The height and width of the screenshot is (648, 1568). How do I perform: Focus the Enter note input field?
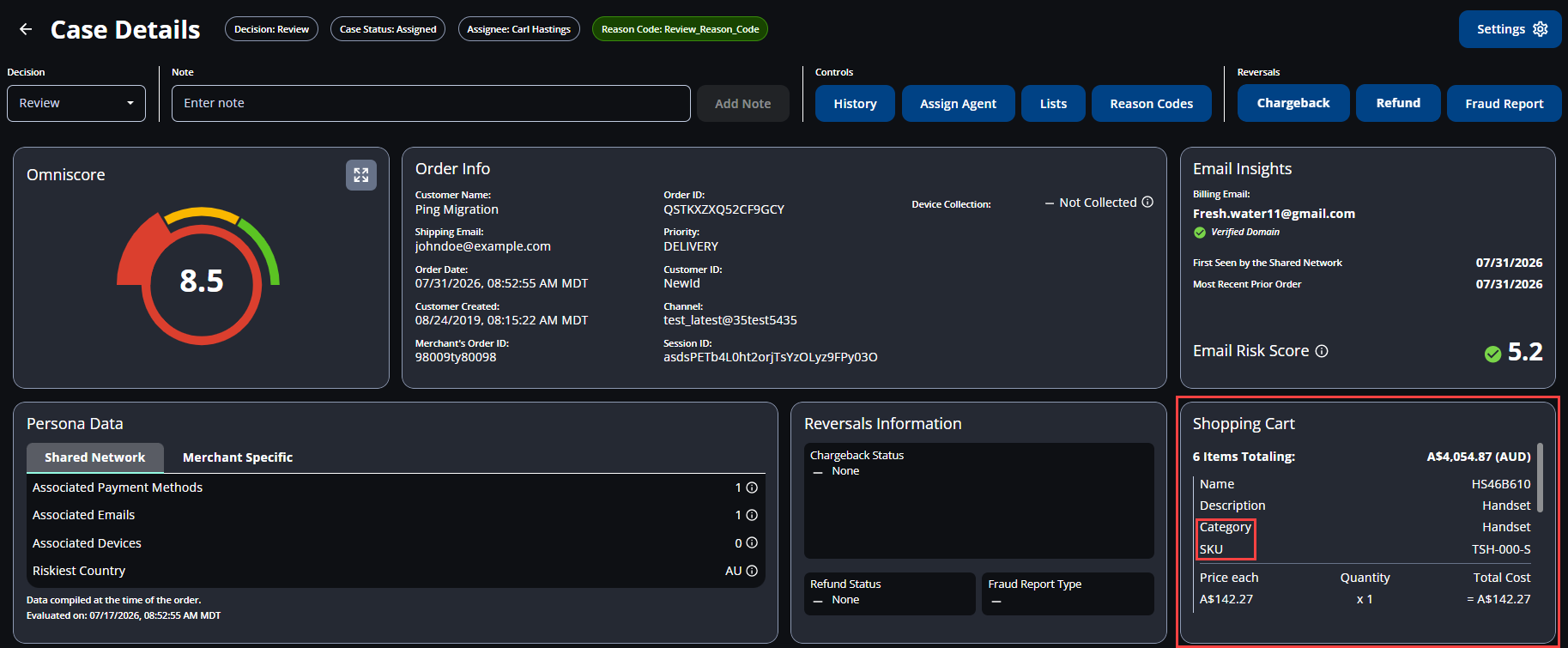pyautogui.click(x=431, y=103)
